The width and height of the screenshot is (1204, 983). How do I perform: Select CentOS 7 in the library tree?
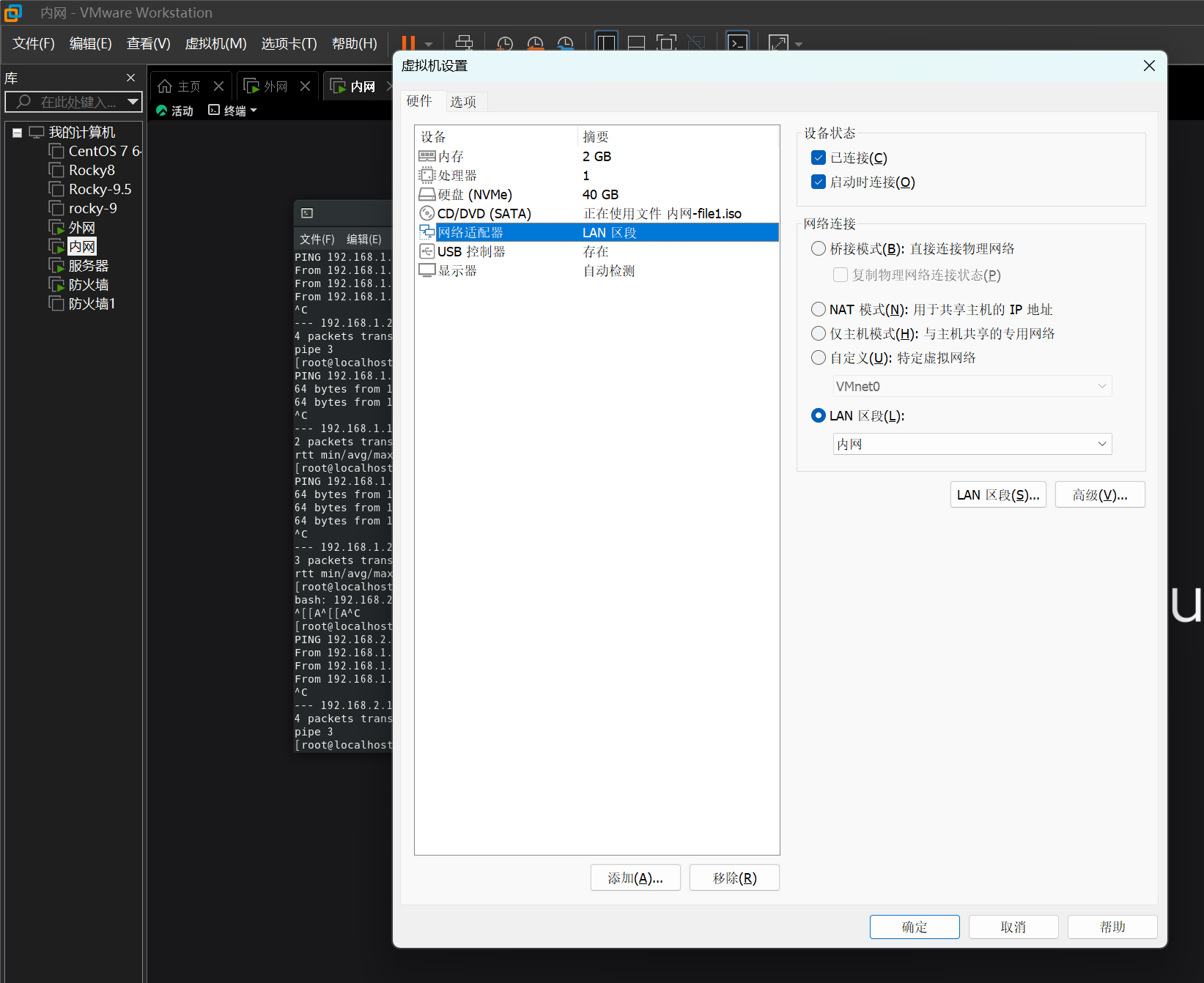pyautogui.click(x=104, y=151)
